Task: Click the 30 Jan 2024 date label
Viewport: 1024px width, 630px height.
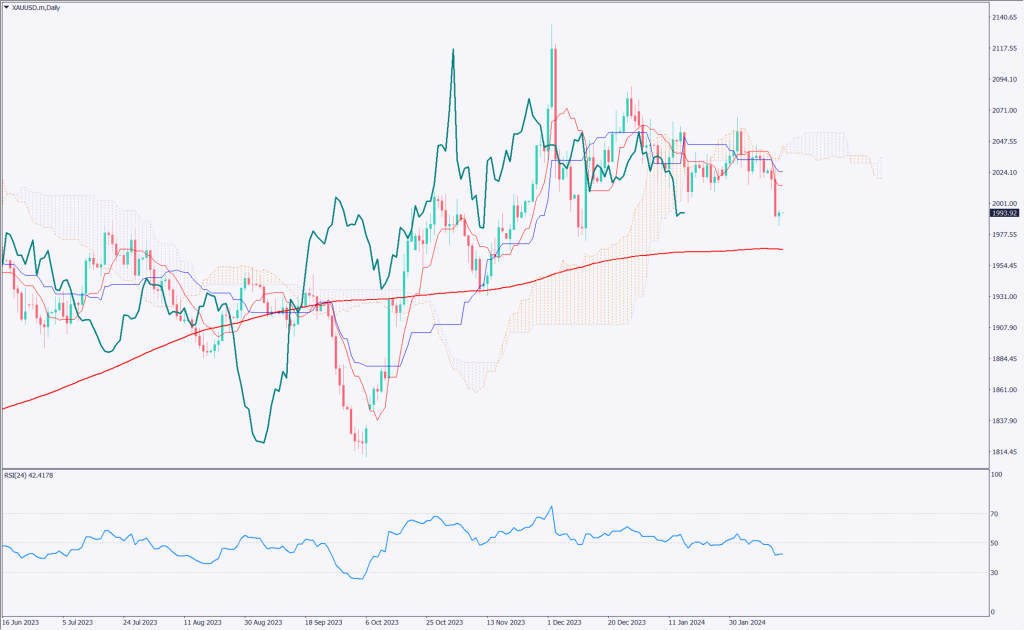Action: point(747,620)
